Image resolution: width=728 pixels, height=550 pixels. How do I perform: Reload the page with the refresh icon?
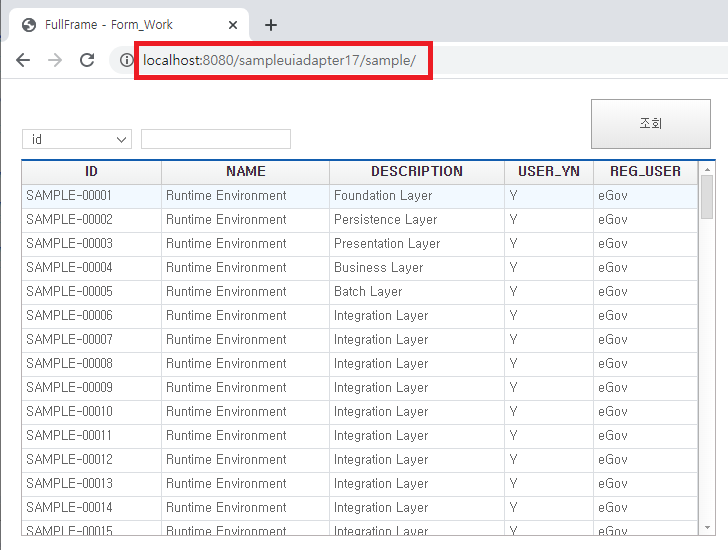pos(87,60)
